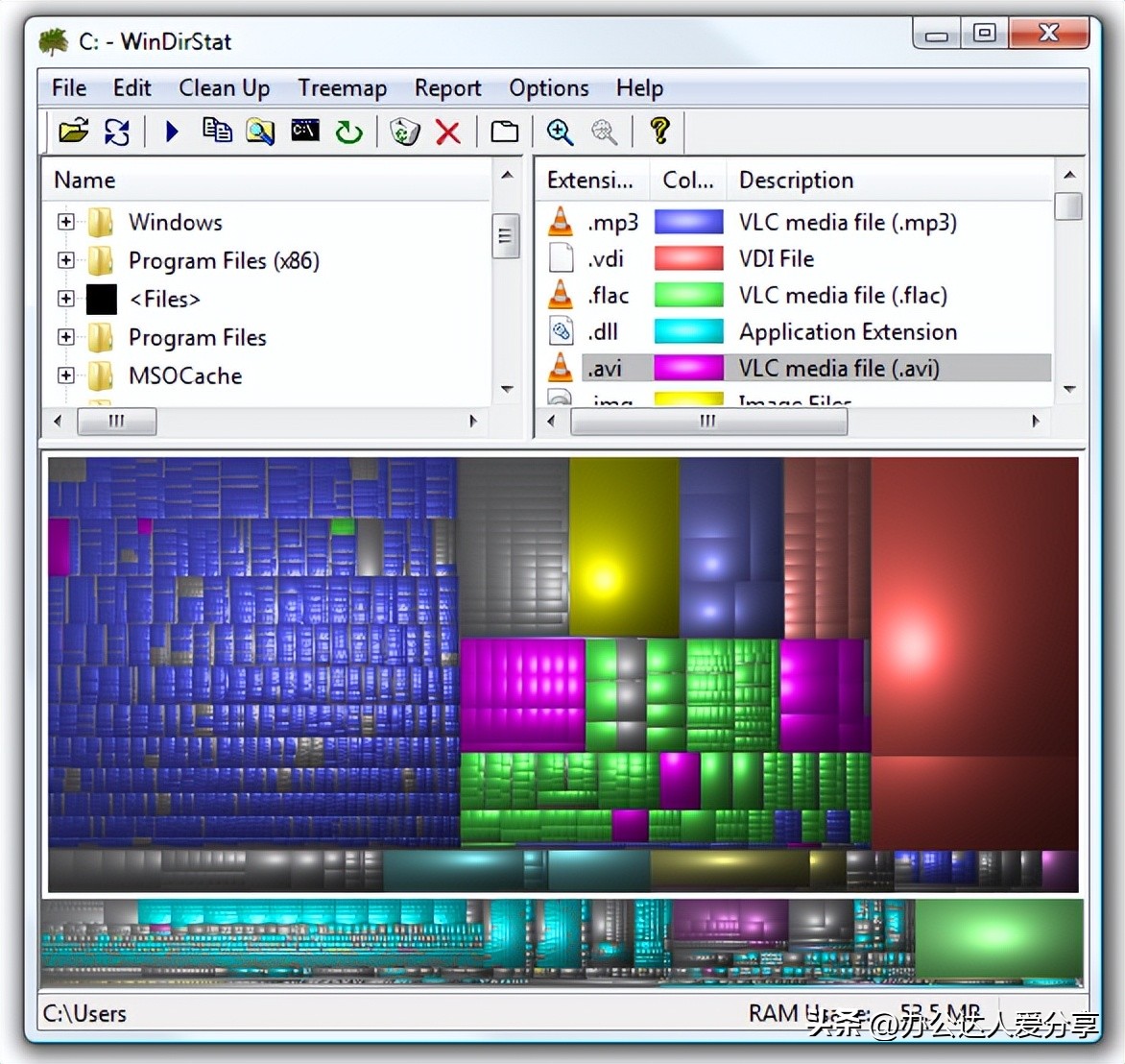Launch Command Prompt Here from the toolbar

[x=304, y=132]
